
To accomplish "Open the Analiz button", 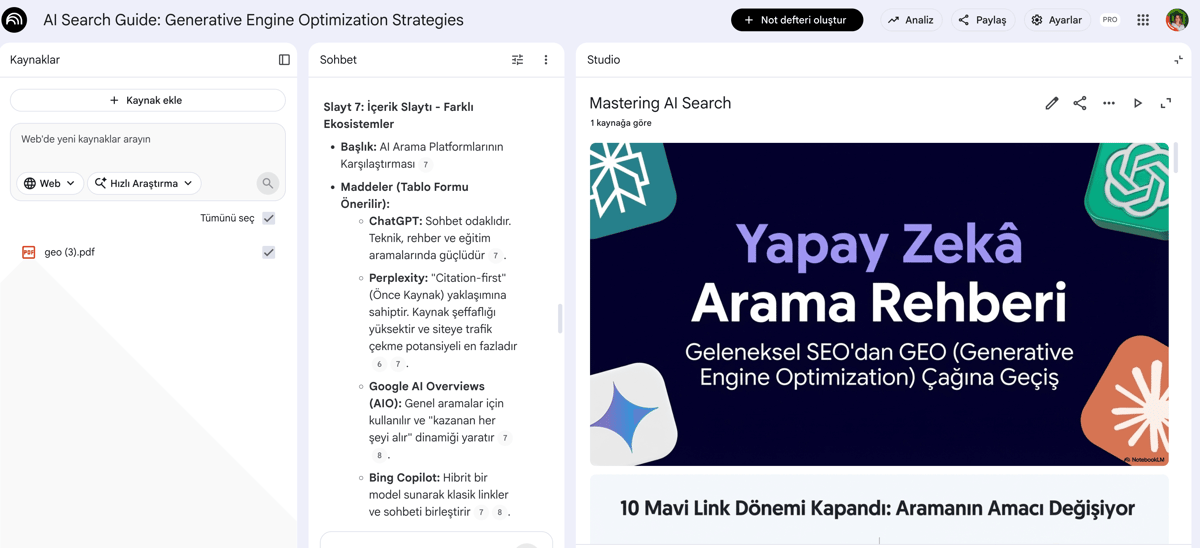I will pos(911,20).
